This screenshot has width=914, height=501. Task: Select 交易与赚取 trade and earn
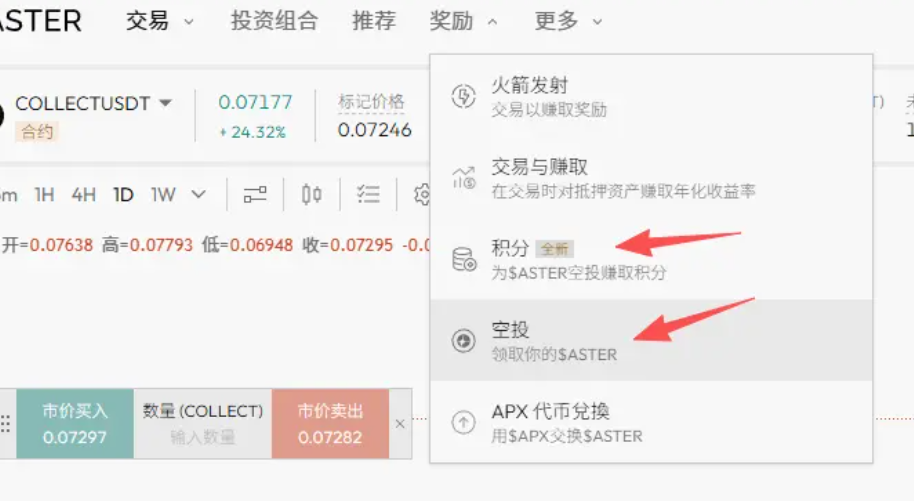click(651, 178)
